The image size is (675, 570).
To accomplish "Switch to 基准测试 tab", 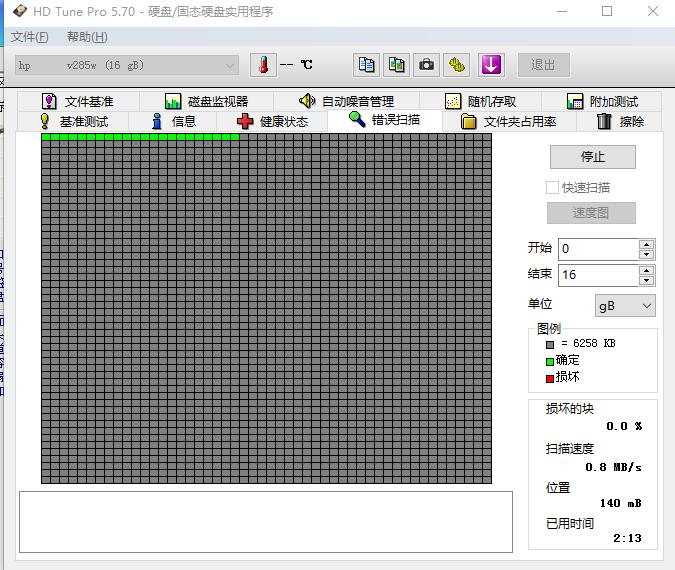I will pyautogui.click(x=73, y=121).
